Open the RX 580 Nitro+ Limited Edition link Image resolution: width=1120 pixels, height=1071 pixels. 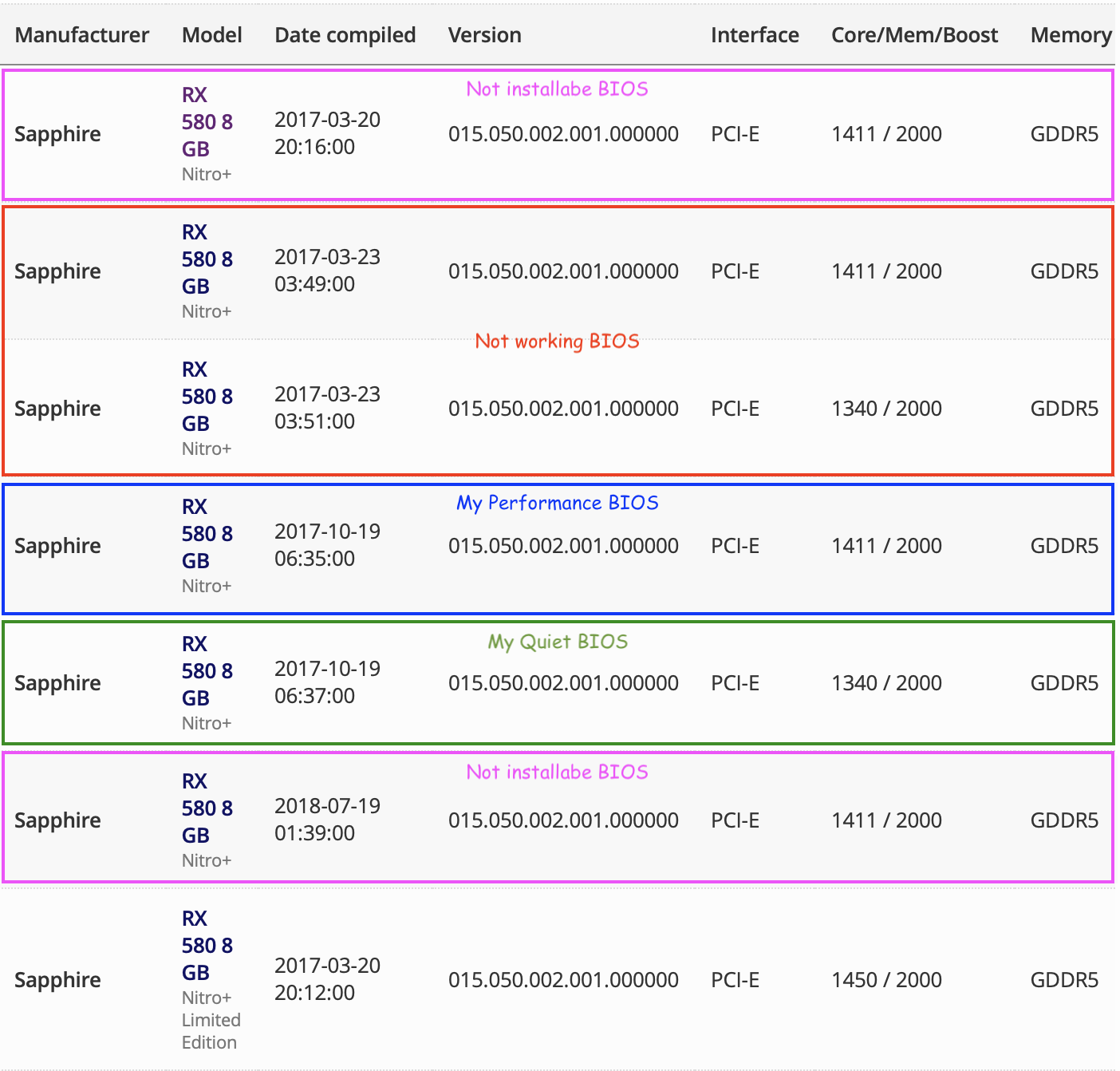(207, 946)
